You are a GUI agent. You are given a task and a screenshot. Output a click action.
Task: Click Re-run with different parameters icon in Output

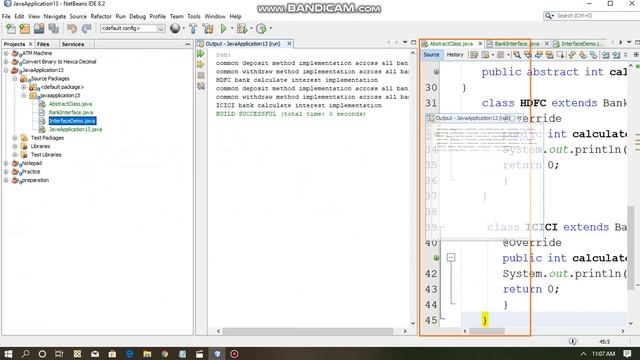200,64
